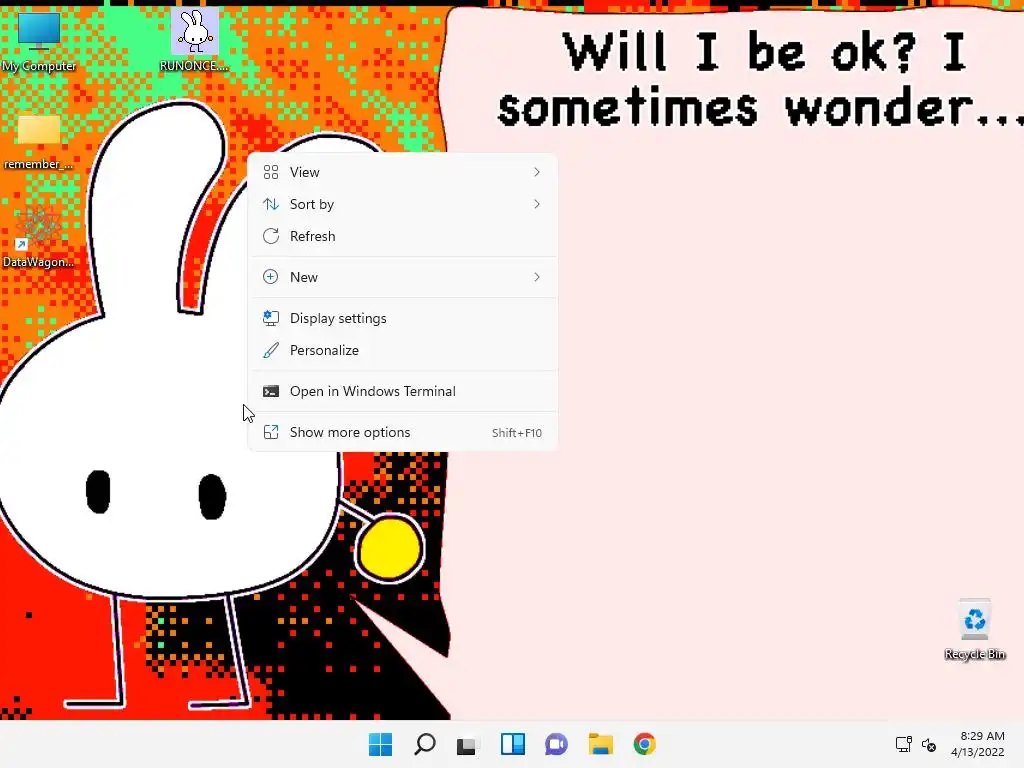Click the New plus-circle icon
The image size is (1024, 768).
coord(270,277)
